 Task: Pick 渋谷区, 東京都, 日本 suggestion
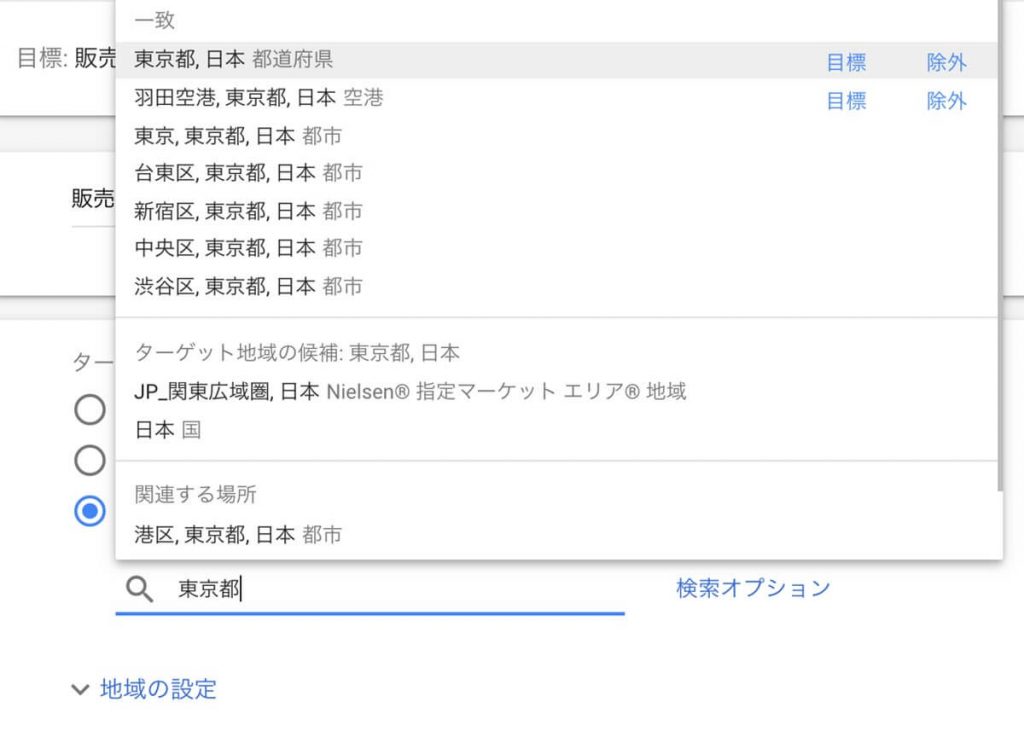(248, 287)
